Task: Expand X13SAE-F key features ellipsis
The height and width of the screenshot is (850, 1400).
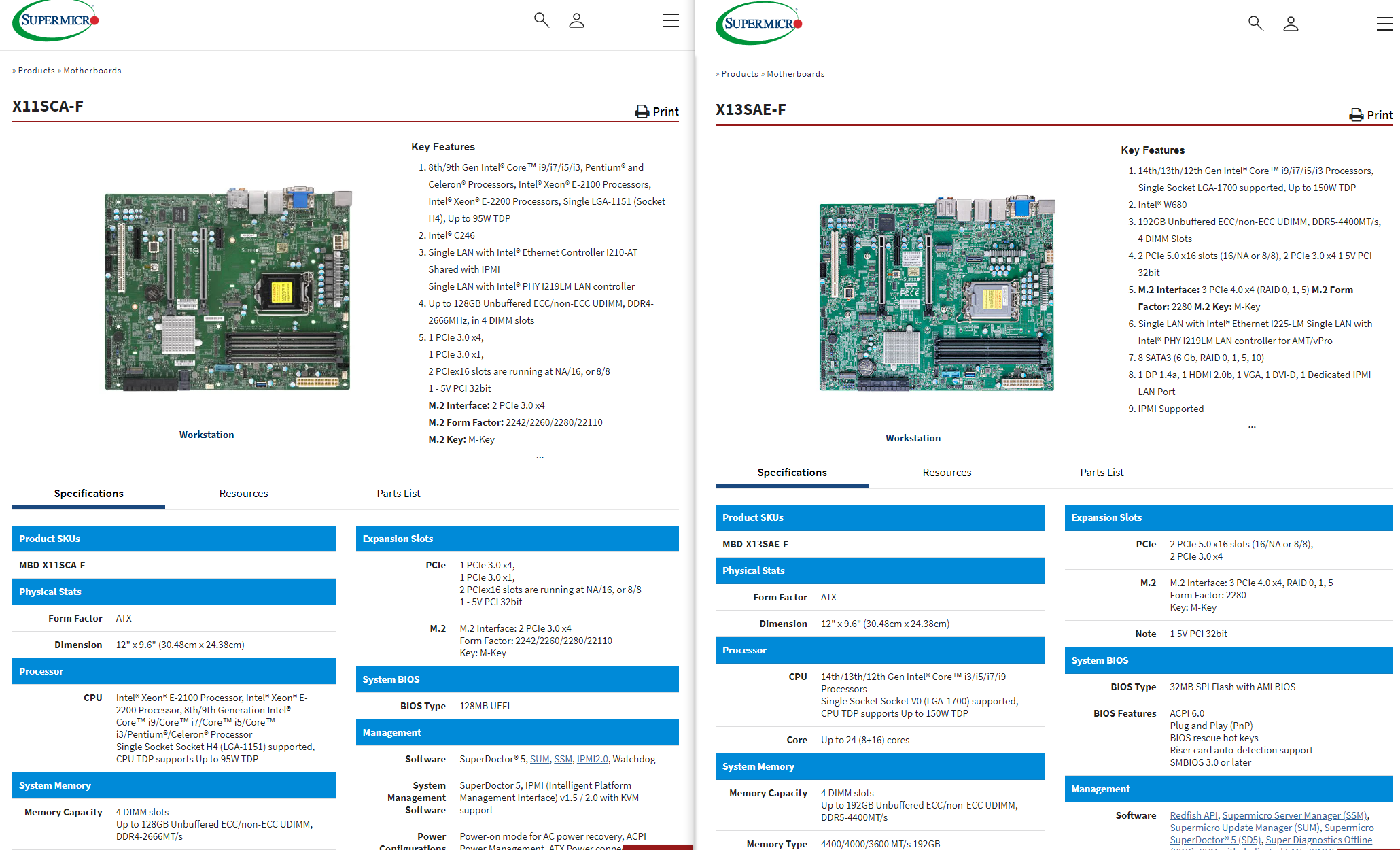Action: [x=1252, y=427]
